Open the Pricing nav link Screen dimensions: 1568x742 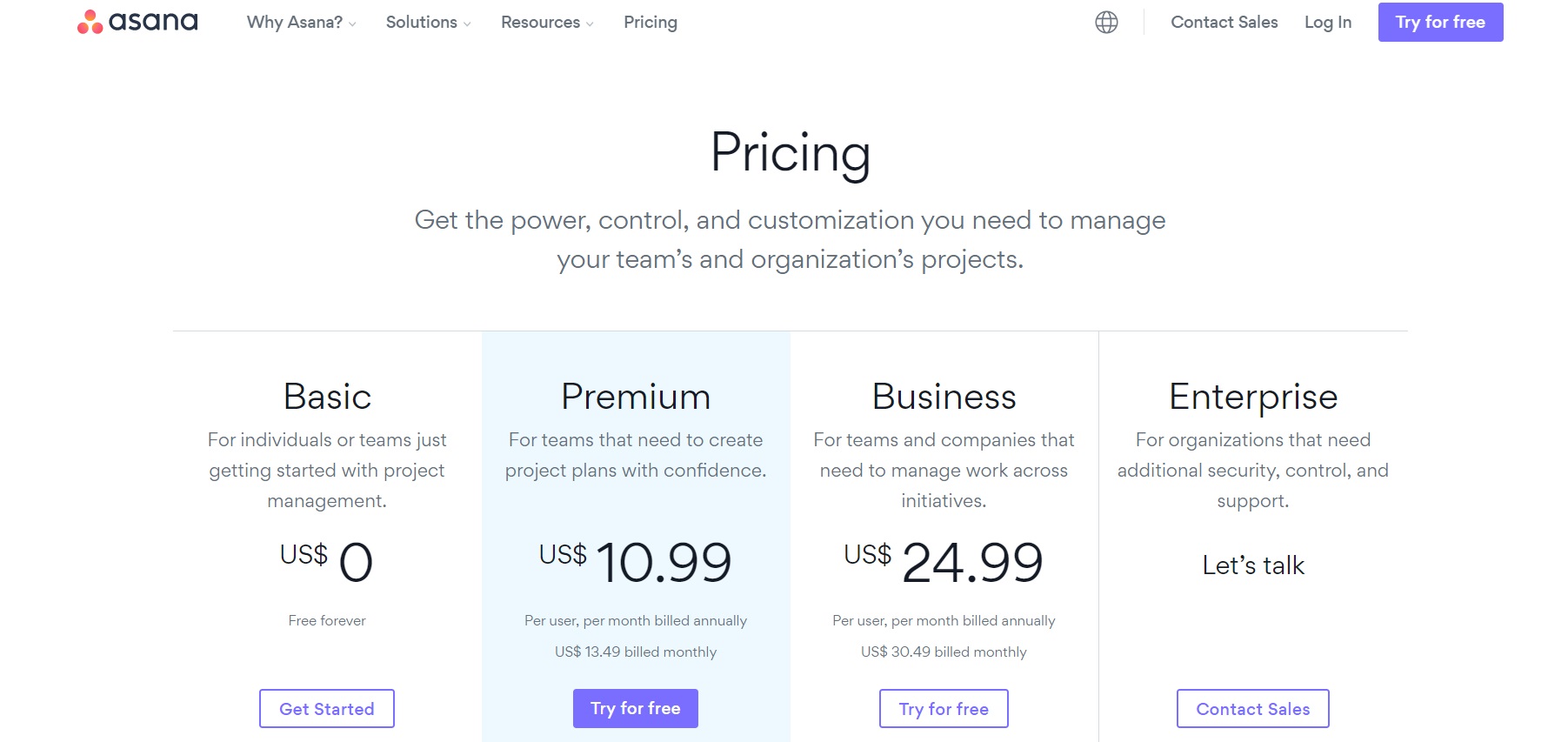point(651,23)
